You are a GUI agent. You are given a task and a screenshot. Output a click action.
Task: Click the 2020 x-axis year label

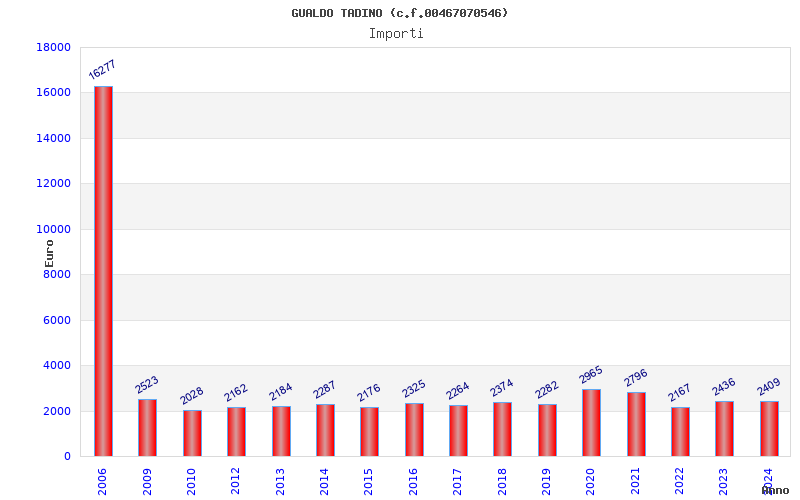[x=590, y=482]
